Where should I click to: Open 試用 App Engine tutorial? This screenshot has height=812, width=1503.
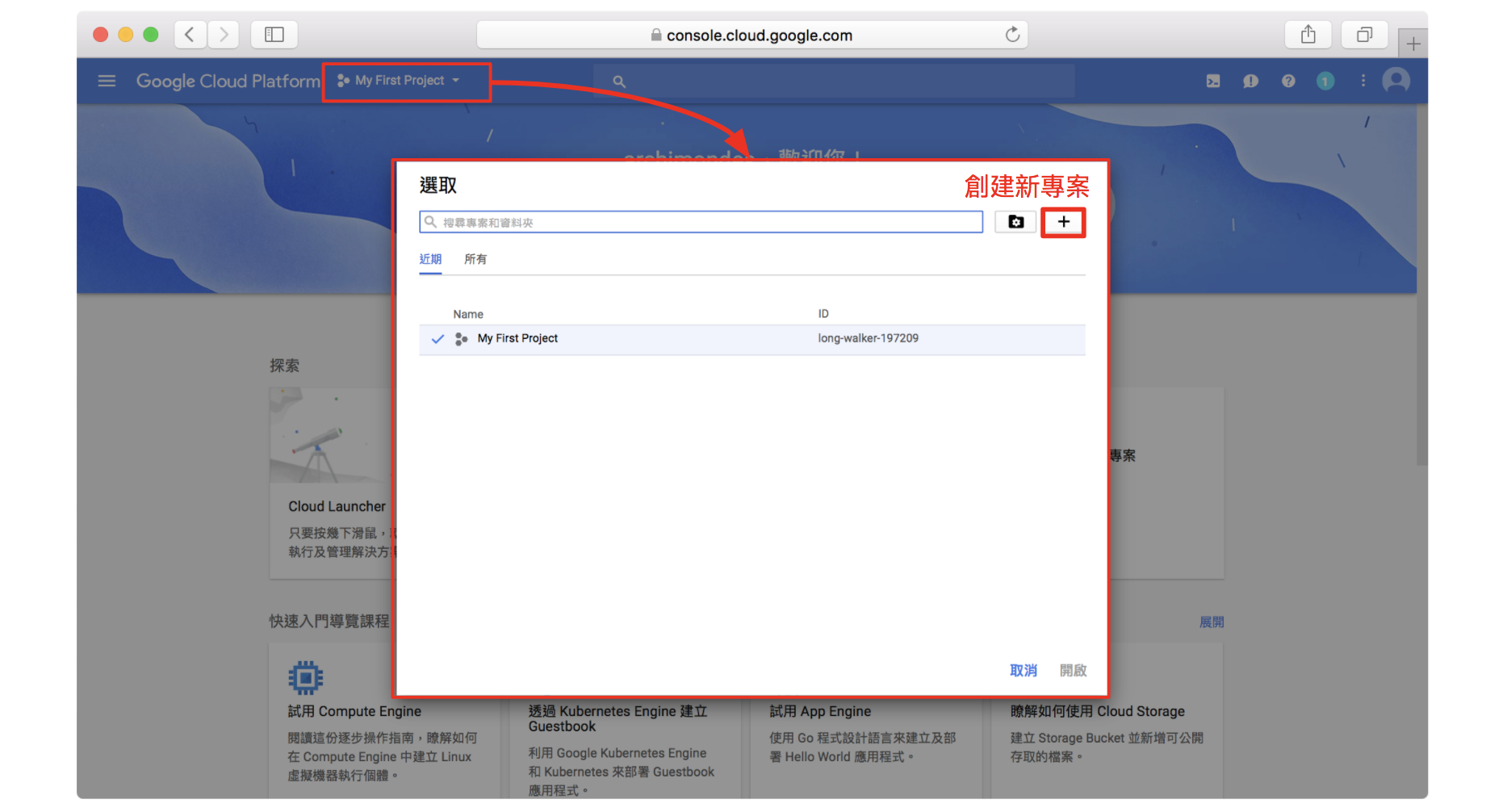click(820, 711)
